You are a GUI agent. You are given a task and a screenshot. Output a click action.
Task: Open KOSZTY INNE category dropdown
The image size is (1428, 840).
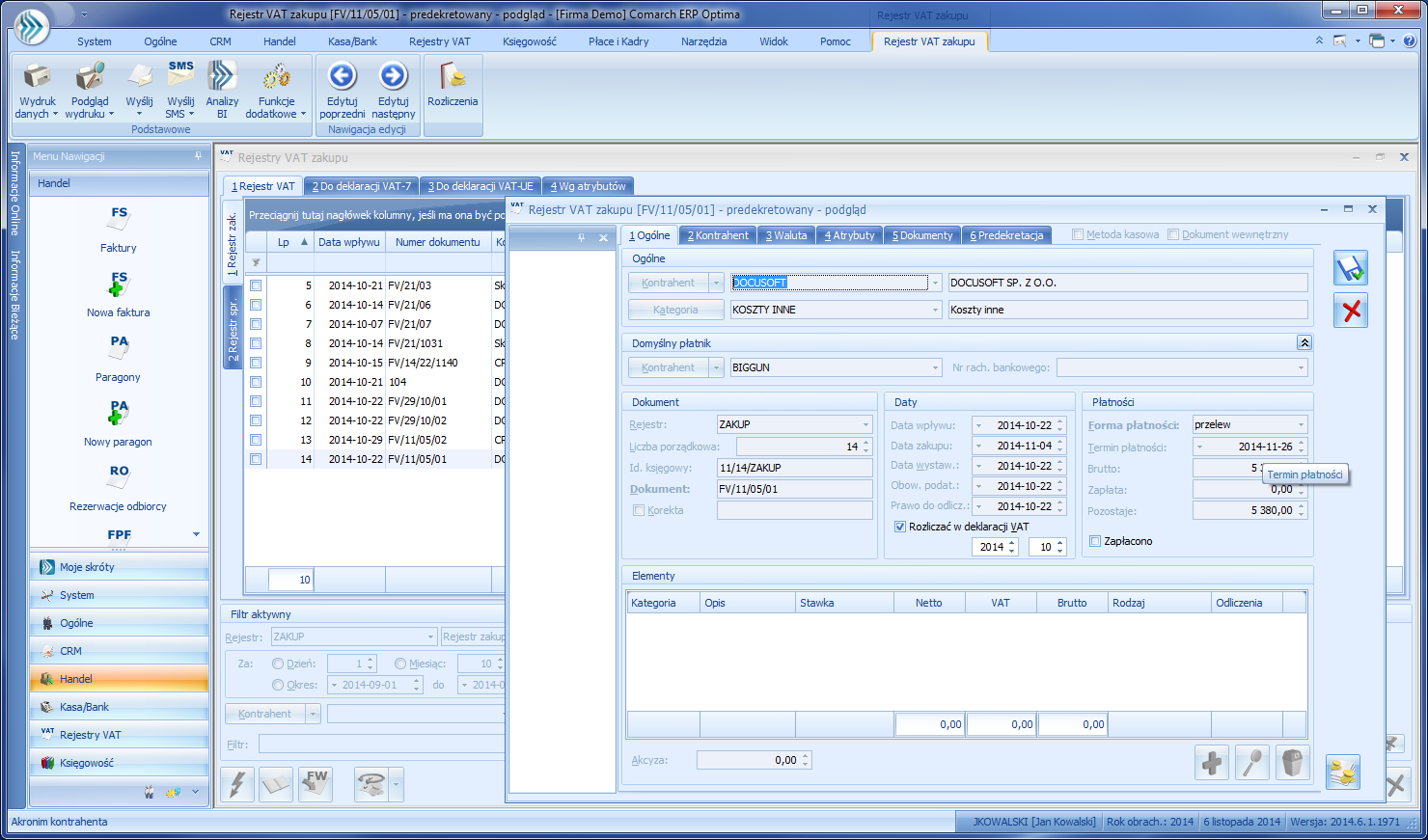point(935,310)
